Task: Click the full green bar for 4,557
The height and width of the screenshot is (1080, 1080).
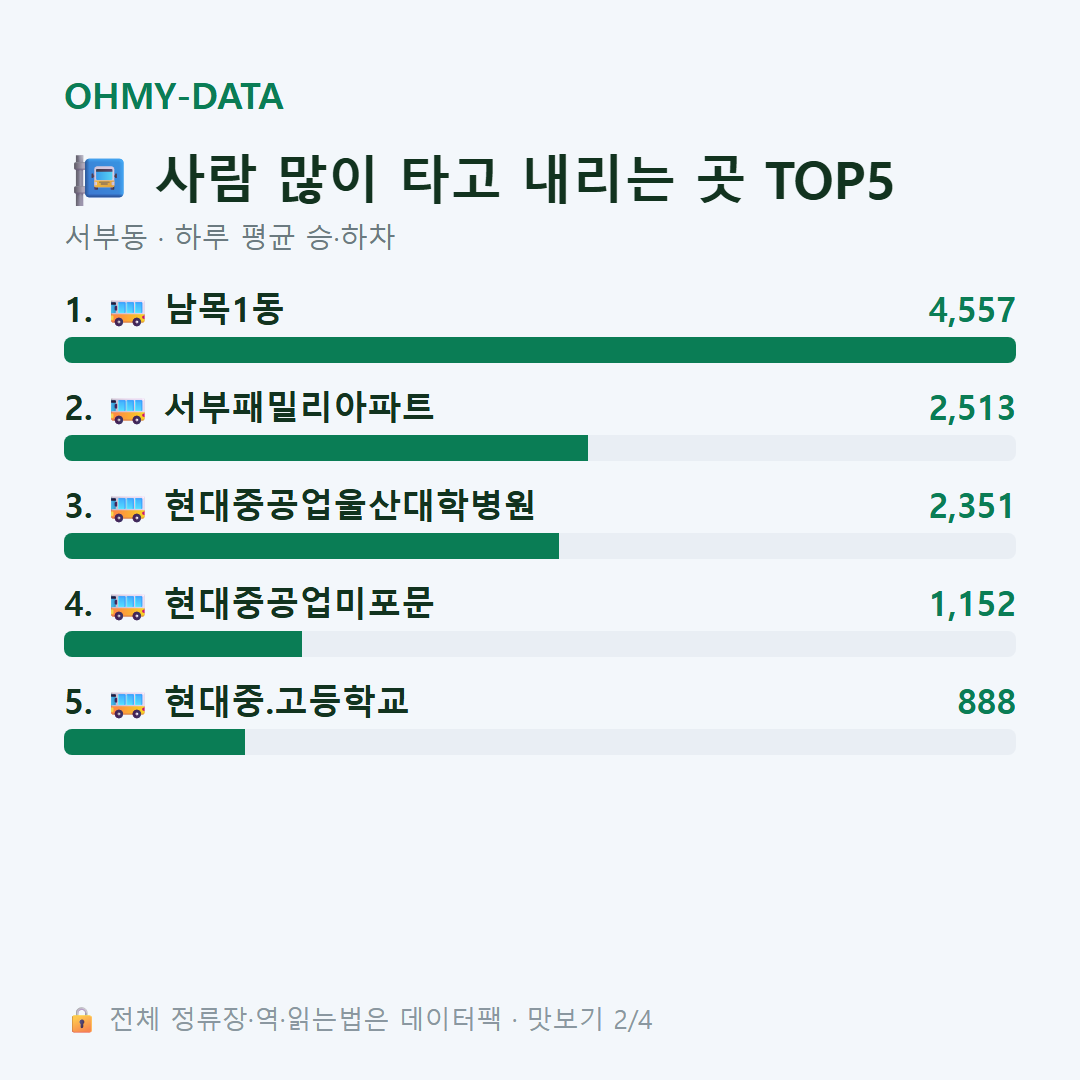Action: [x=540, y=350]
